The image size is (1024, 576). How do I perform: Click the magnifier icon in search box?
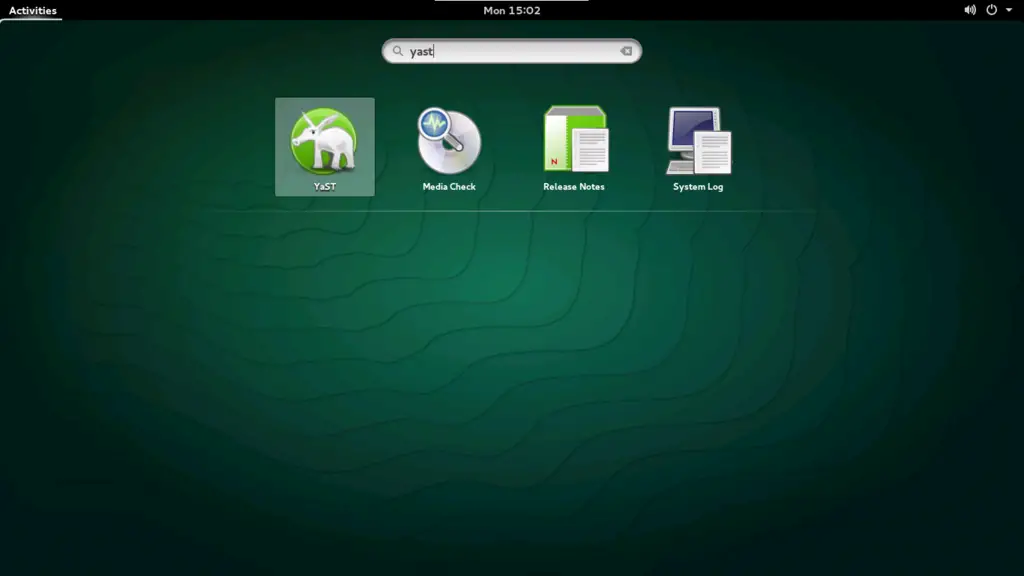pos(398,51)
